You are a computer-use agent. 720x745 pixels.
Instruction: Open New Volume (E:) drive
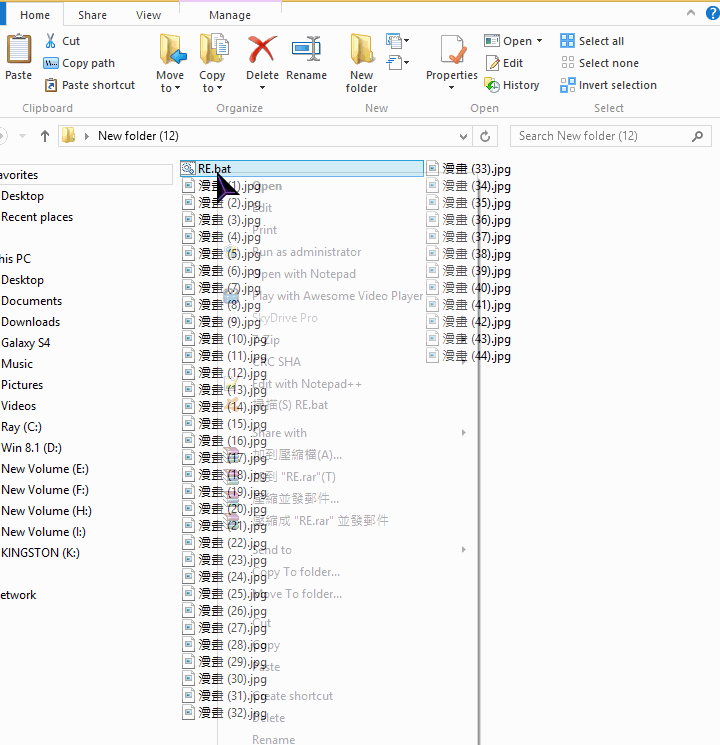[45, 468]
